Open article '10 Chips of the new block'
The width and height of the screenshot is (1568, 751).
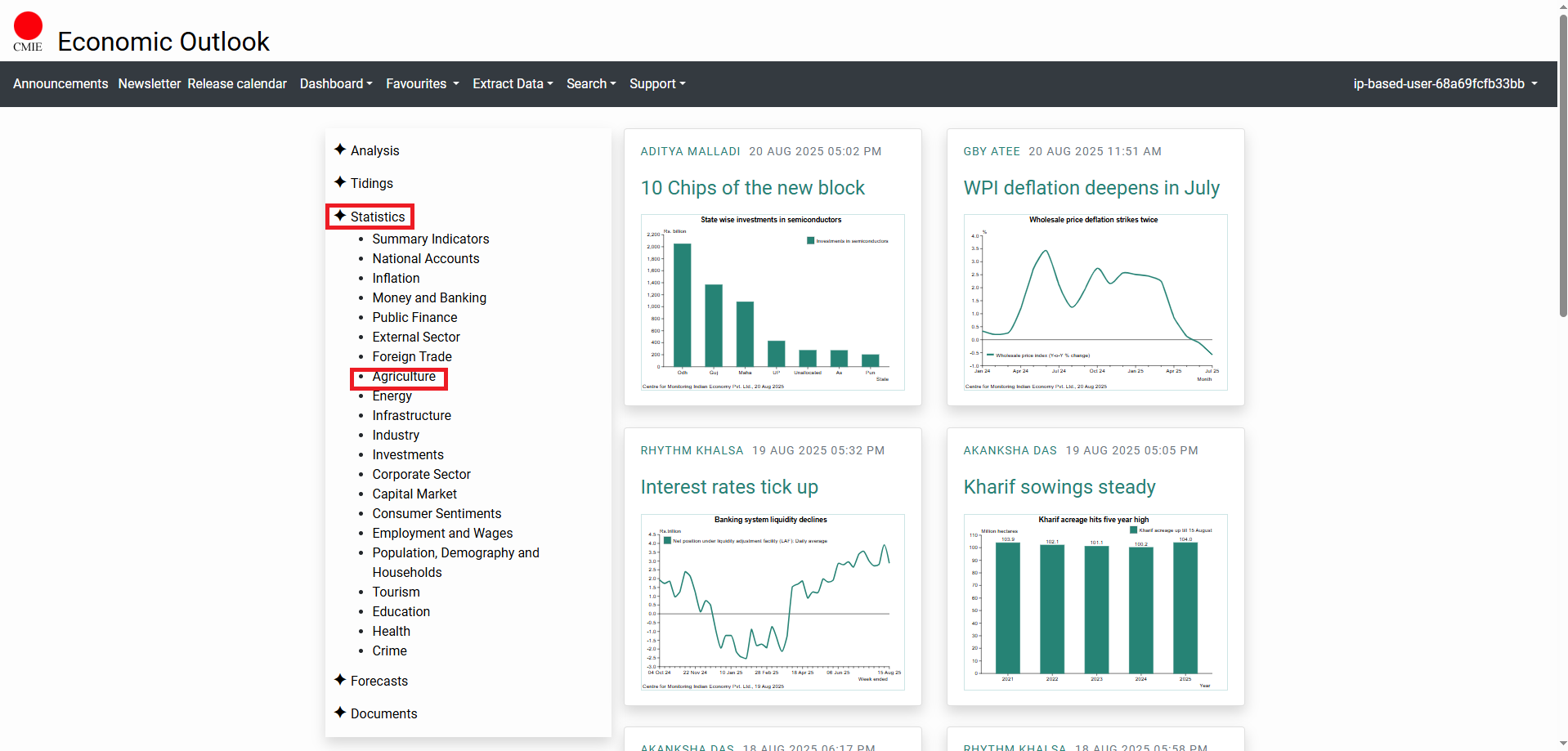(x=752, y=188)
